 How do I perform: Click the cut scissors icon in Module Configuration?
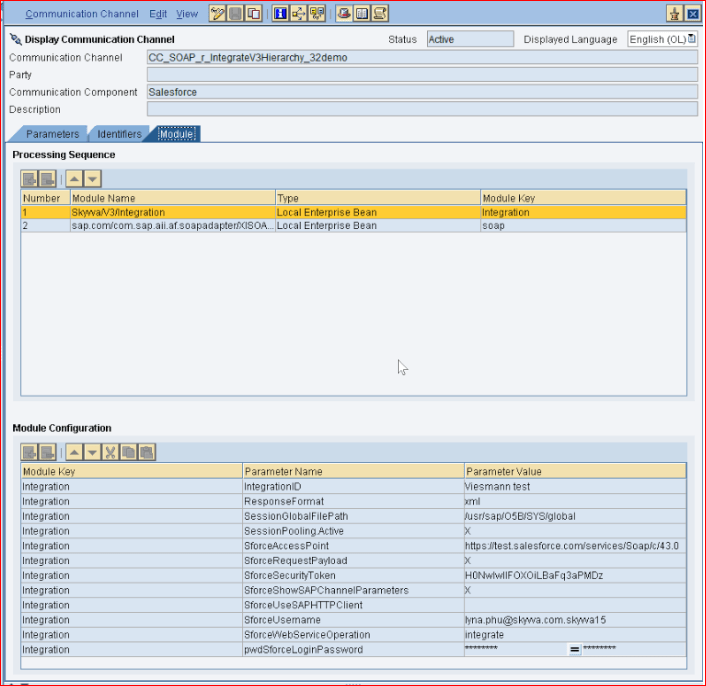pyautogui.click(x=111, y=452)
